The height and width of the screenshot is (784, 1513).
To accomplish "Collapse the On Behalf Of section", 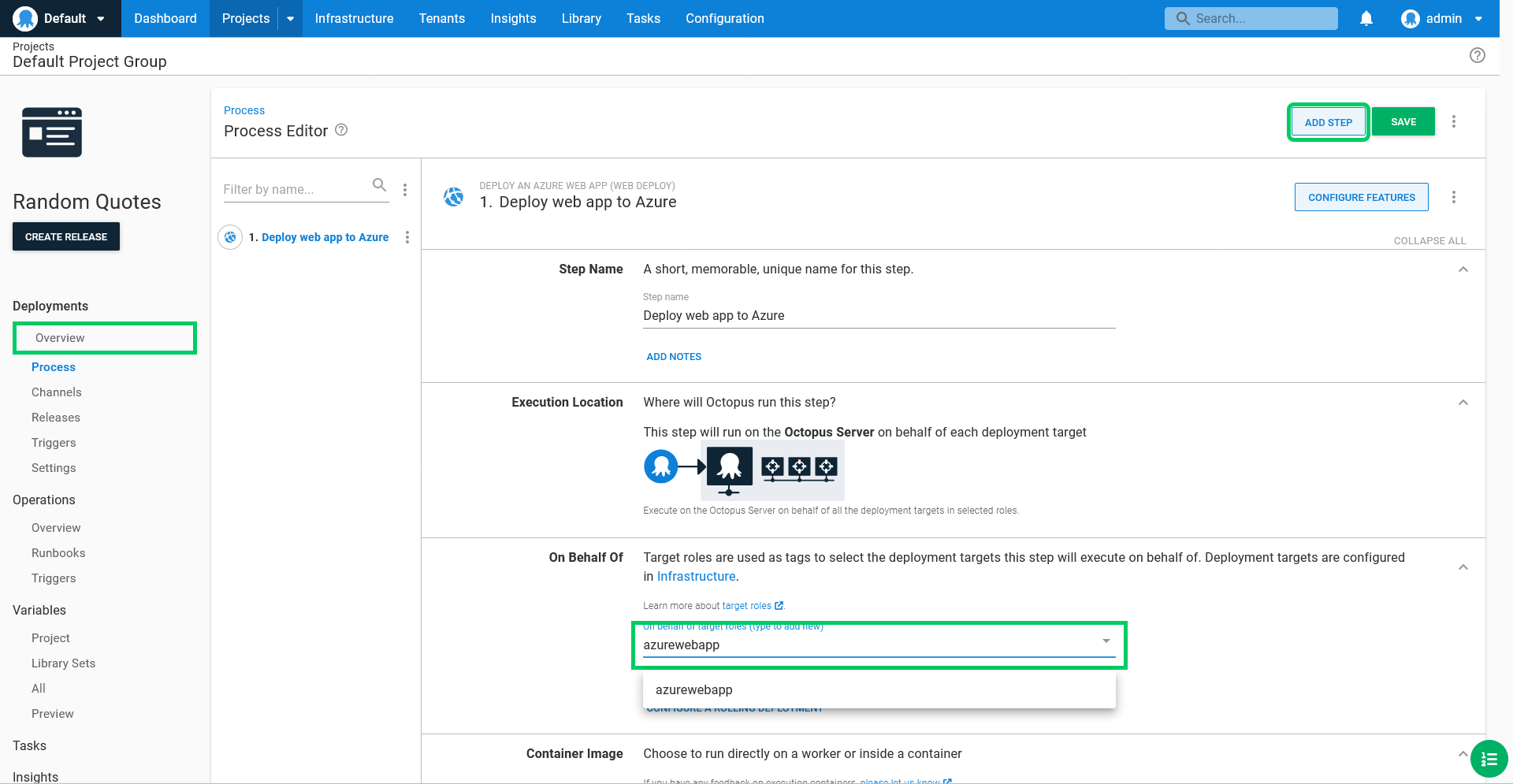I will pyautogui.click(x=1463, y=567).
